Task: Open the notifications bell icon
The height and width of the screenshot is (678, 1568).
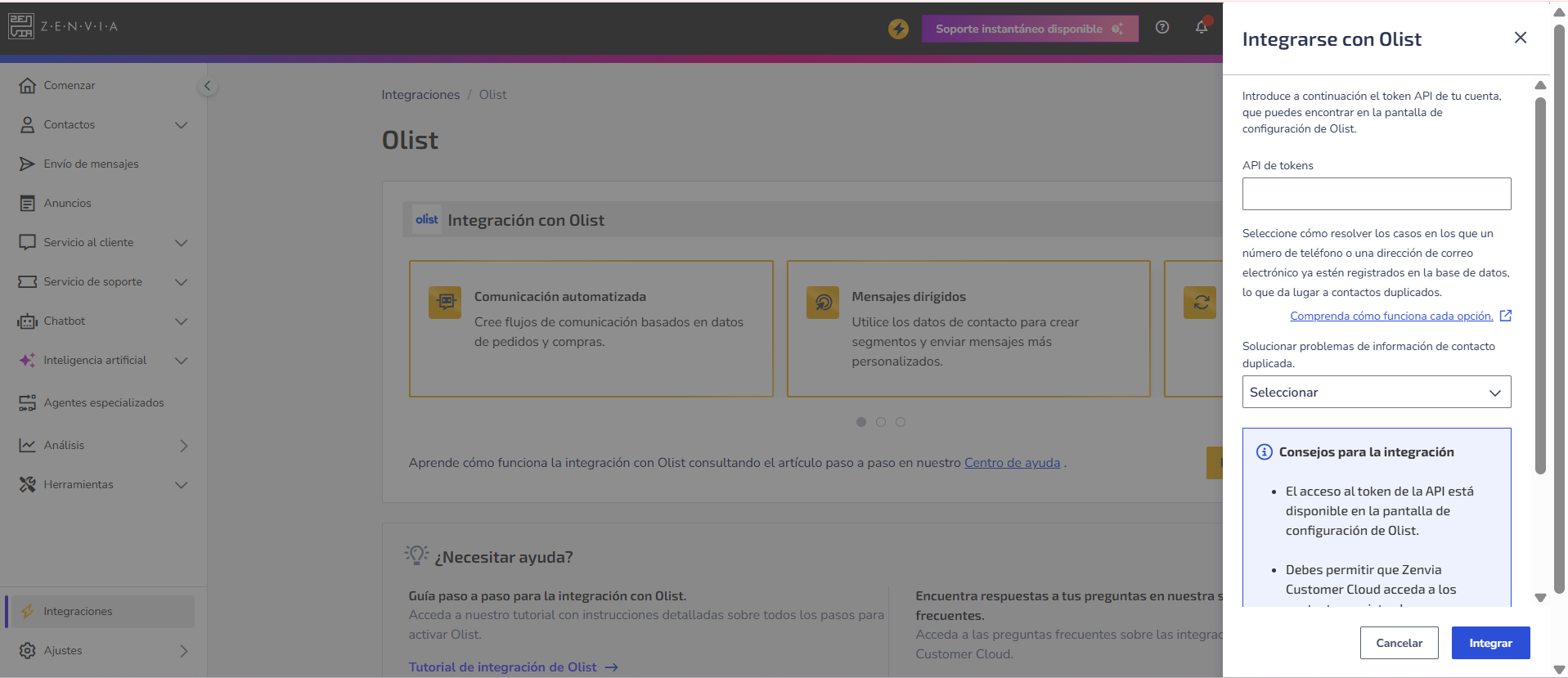Action: click(x=1202, y=27)
